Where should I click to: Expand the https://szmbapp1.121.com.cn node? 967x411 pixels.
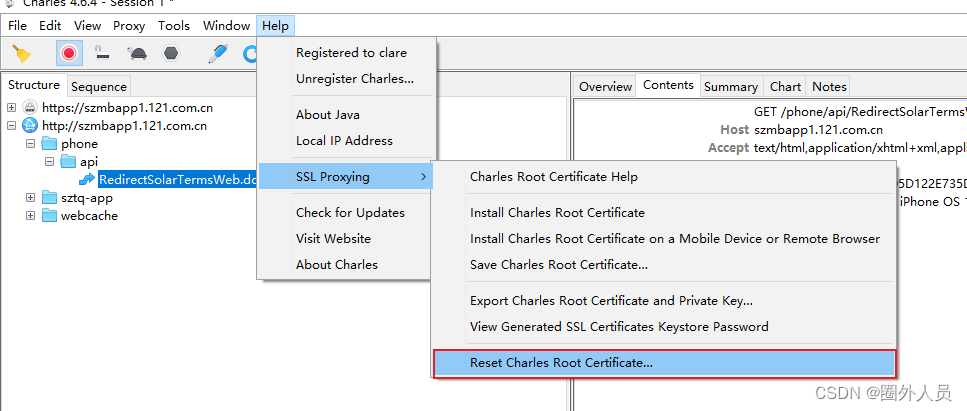[11, 107]
